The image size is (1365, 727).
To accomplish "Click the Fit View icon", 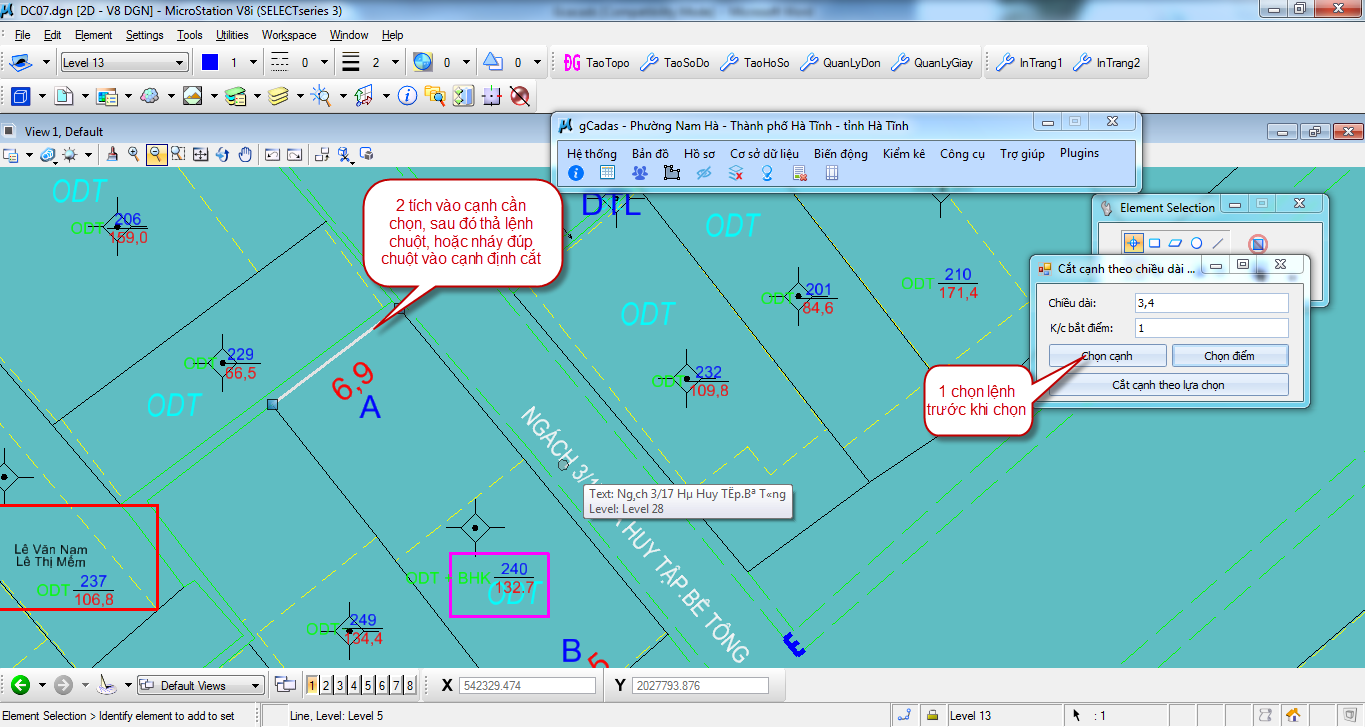I will pyautogui.click(x=201, y=154).
